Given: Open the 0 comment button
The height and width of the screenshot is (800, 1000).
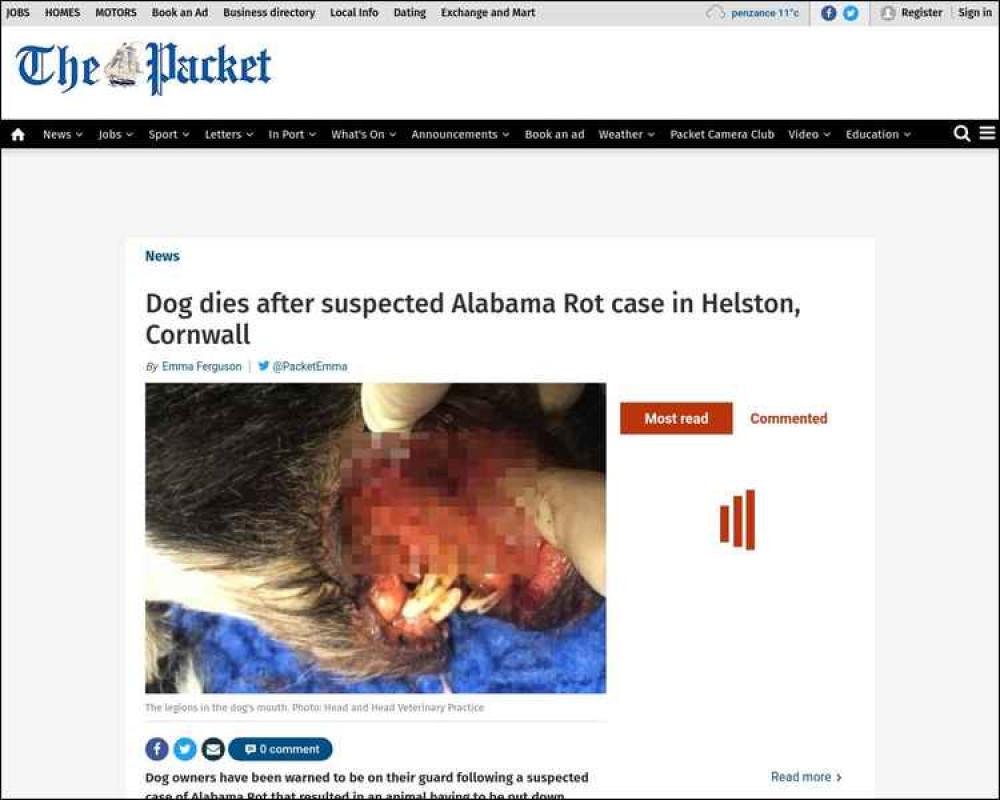Looking at the screenshot, I should pos(280,749).
